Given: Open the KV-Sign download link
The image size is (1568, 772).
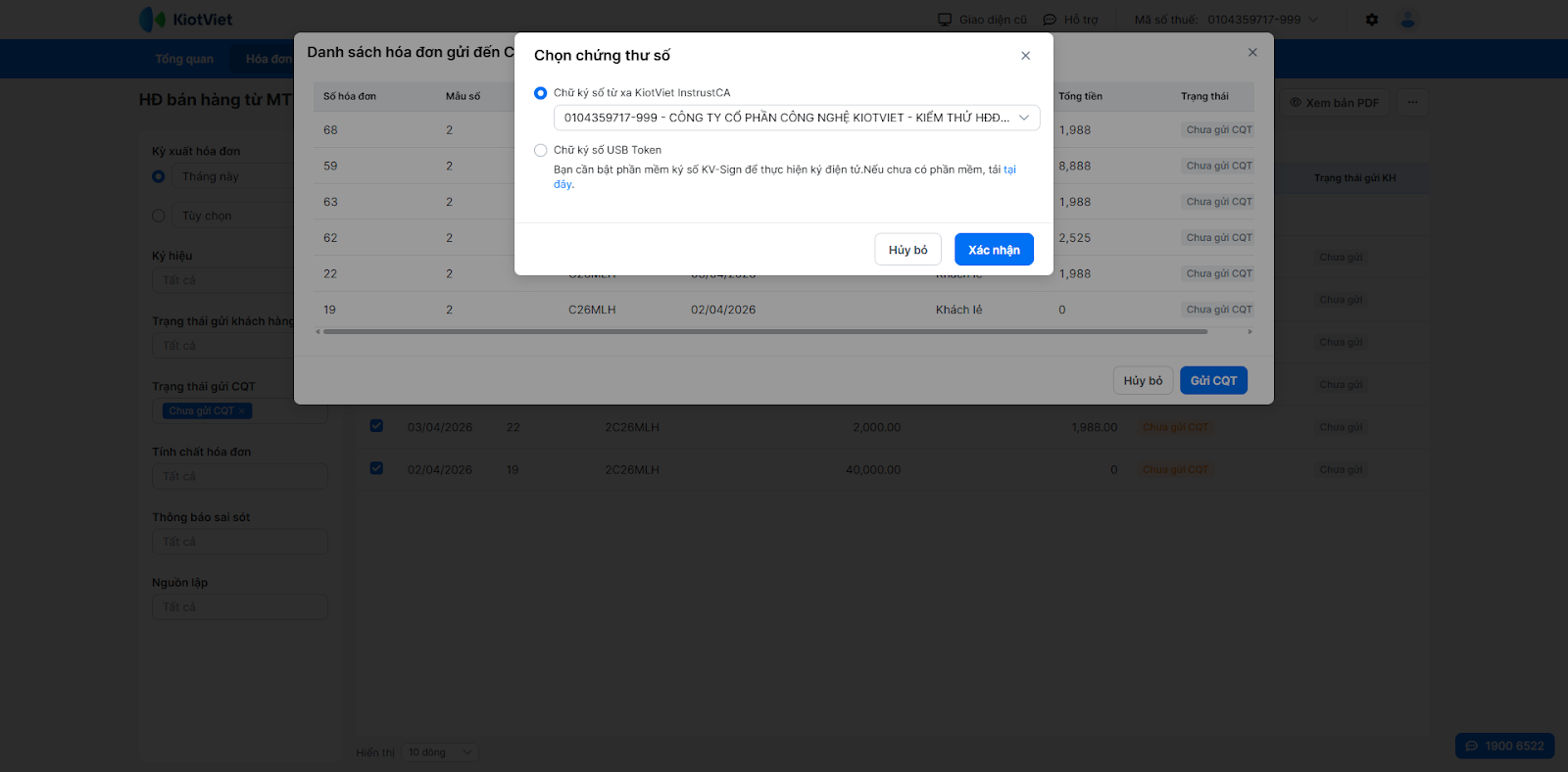Looking at the screenshot, I should pyautogui.click(x=1009, y=170).
